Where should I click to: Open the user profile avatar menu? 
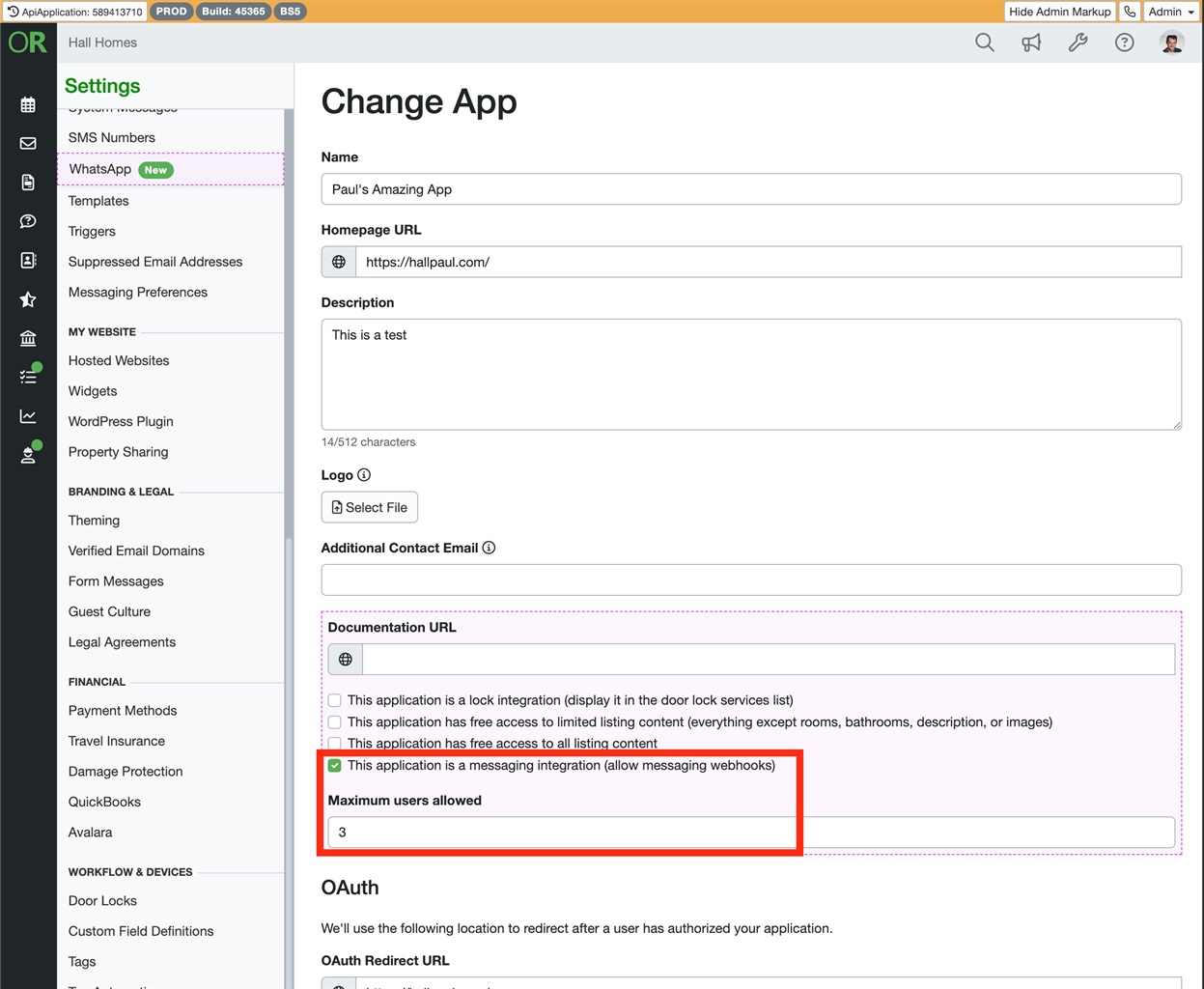tap(1171, 42)
